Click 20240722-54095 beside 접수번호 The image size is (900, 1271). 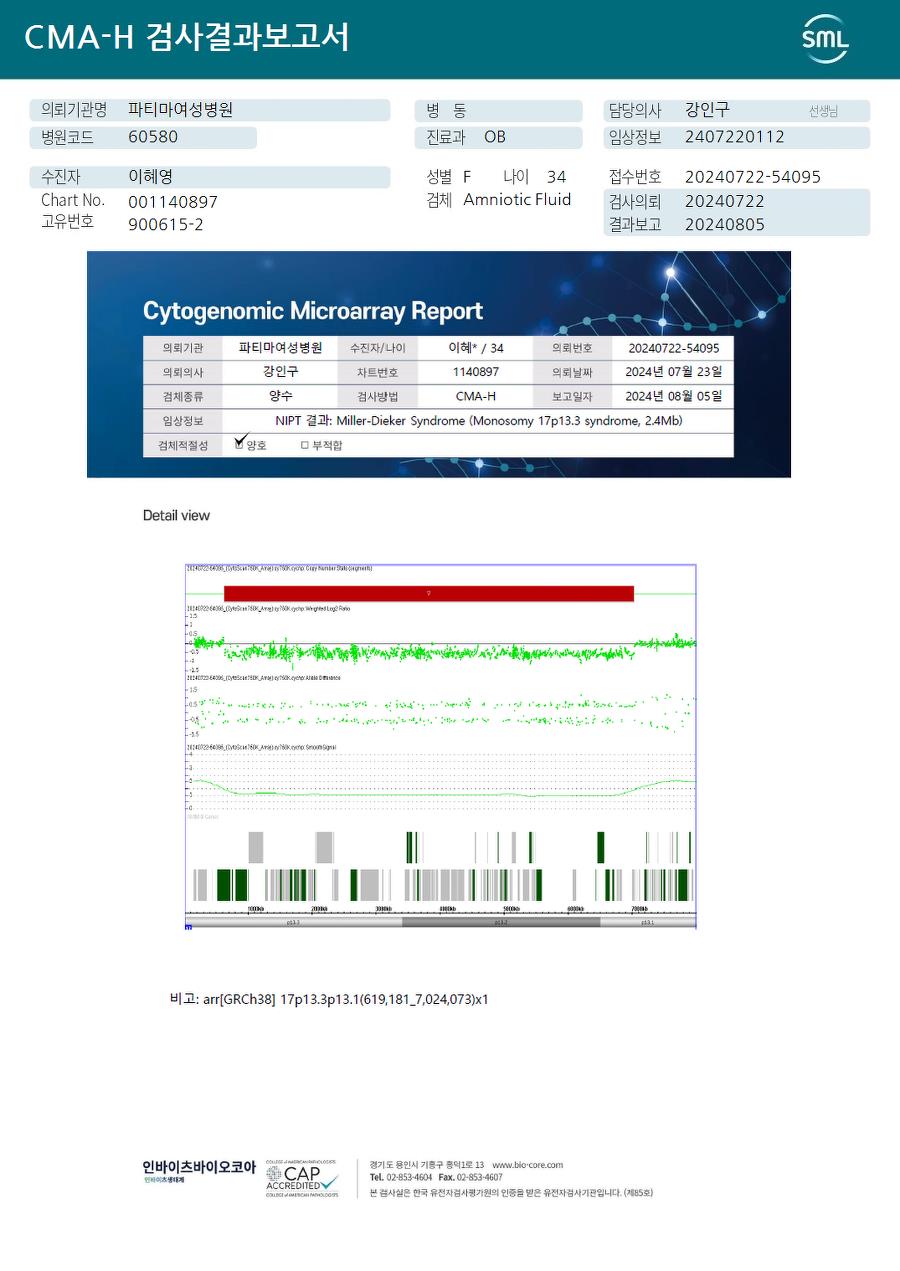tap(753, 177)
